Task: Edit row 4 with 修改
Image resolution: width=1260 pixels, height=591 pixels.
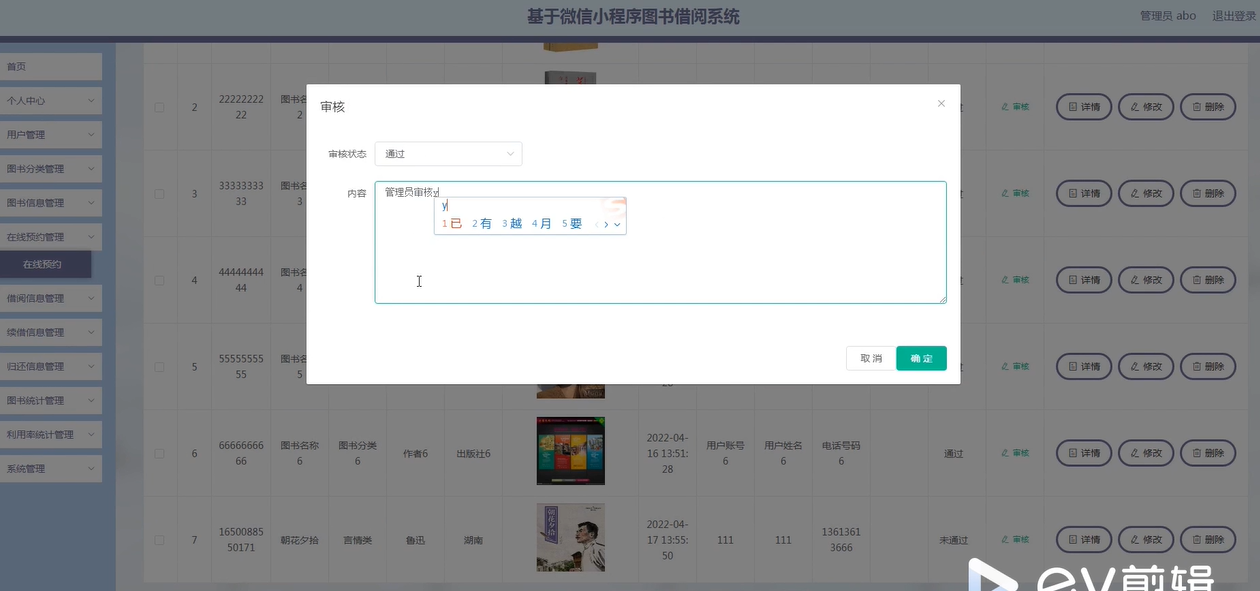Action: (1146, 280)
